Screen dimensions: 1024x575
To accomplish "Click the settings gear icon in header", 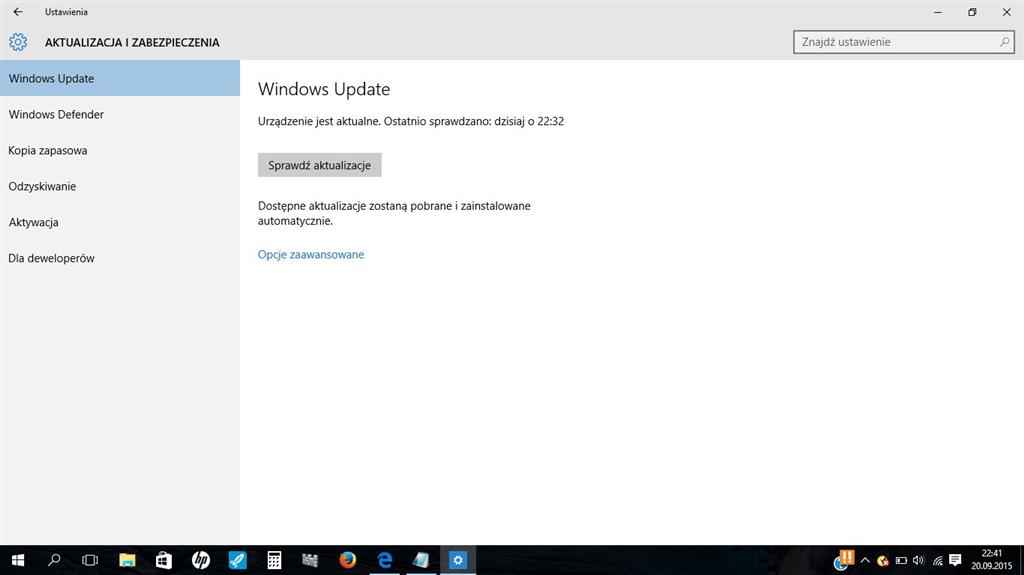I will (18, 42).
